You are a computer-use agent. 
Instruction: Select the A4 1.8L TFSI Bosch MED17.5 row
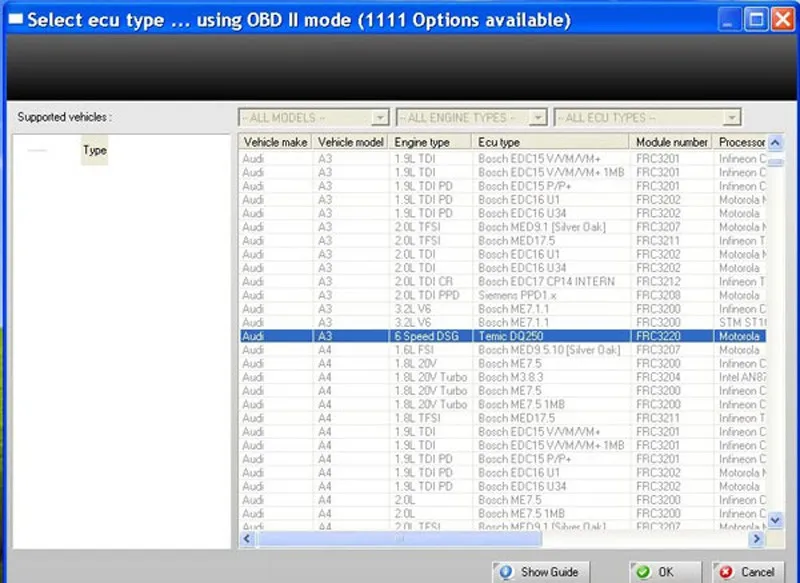point(503,418)
